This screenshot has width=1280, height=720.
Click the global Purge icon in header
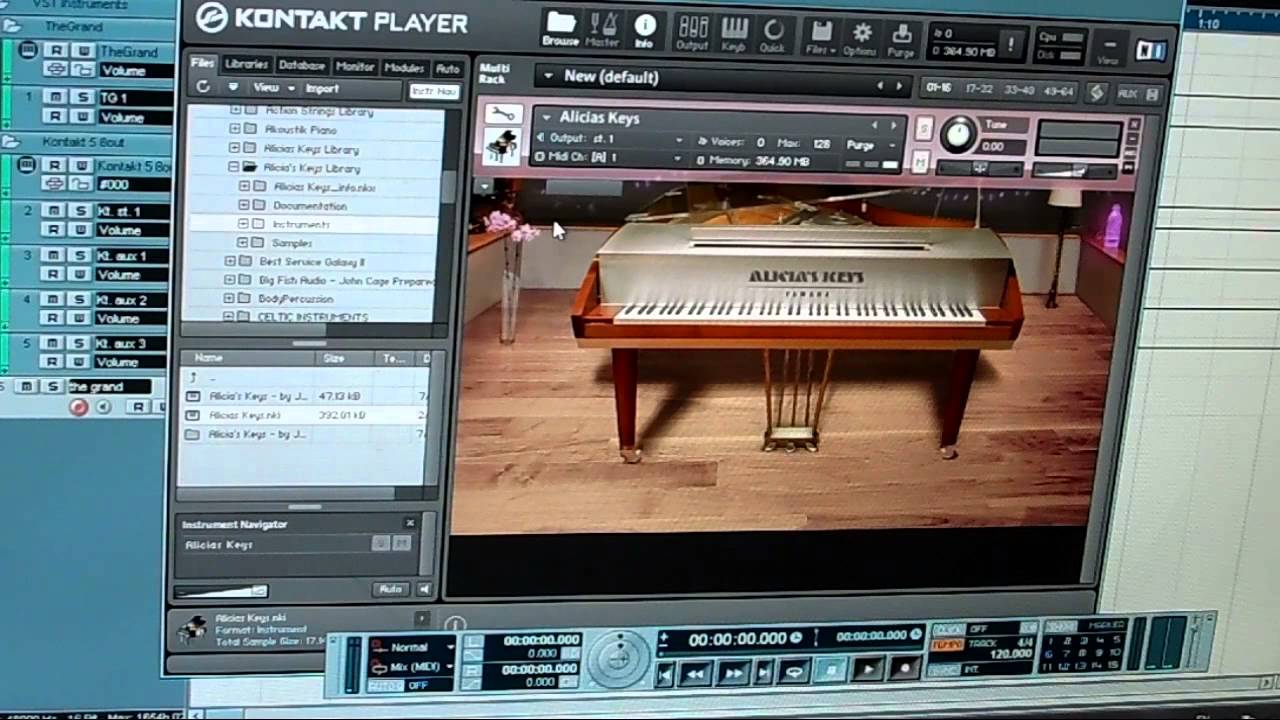coord(901,39)
